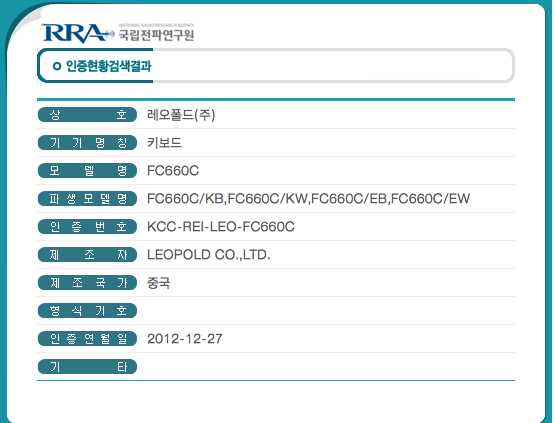This screenshot has width=555, height=423.
Task: Click the 기기명칭 label badge
Action: [x=87, y=143]
